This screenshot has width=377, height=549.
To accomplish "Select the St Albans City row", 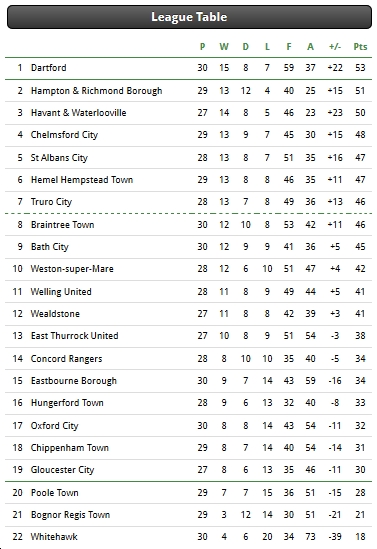I will [x=188, y=158].
